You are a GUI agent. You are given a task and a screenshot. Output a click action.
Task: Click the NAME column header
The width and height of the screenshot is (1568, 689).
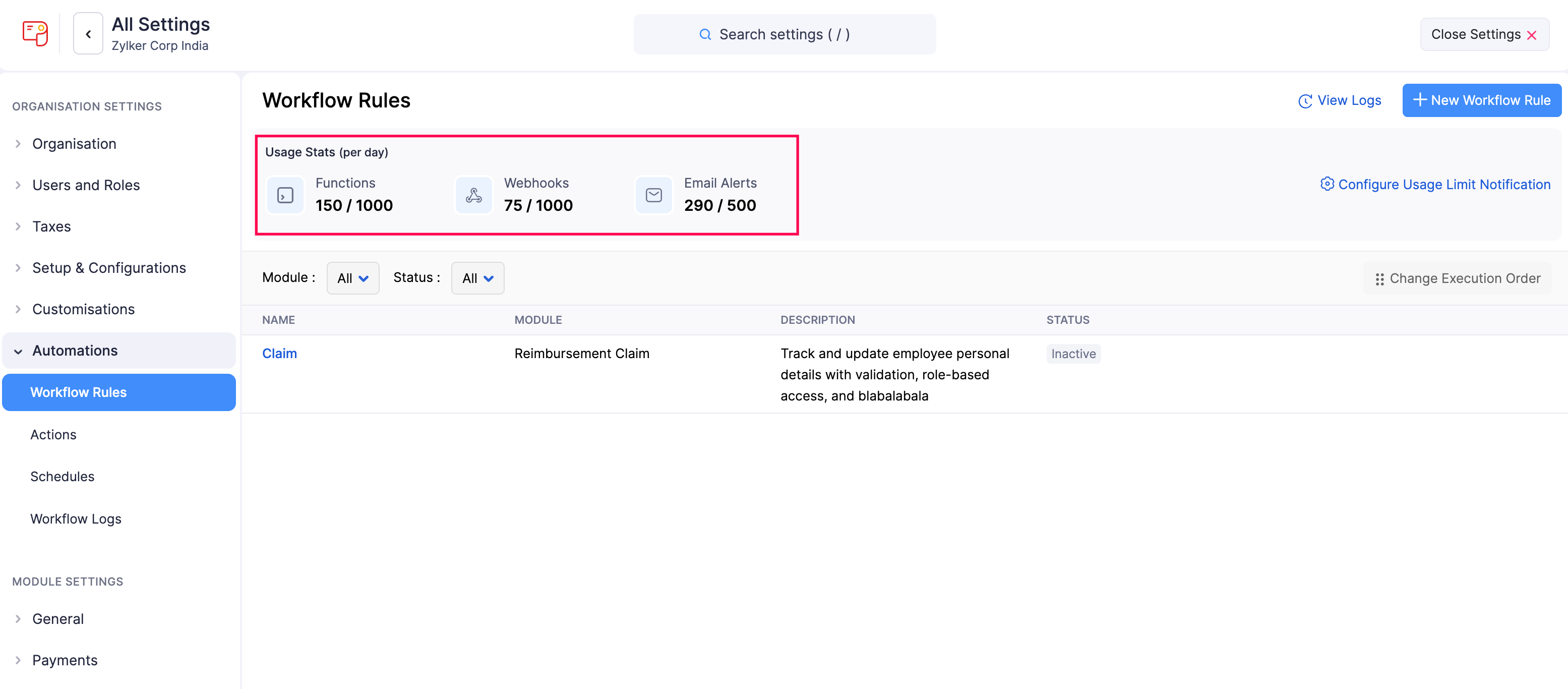point(278,320)
